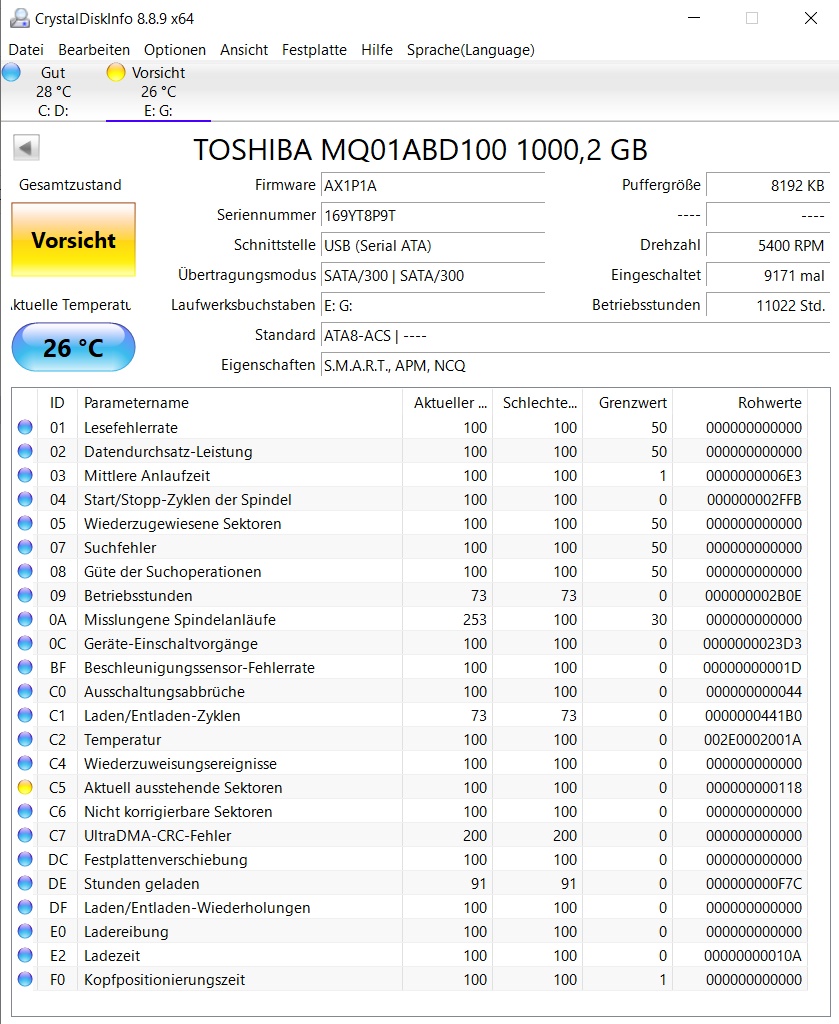Image resolution: width=839 pixels, height=1024 pixels.
Task: Click the blue status icon for Festplattenverschiebung
Action: click(25, 859)
